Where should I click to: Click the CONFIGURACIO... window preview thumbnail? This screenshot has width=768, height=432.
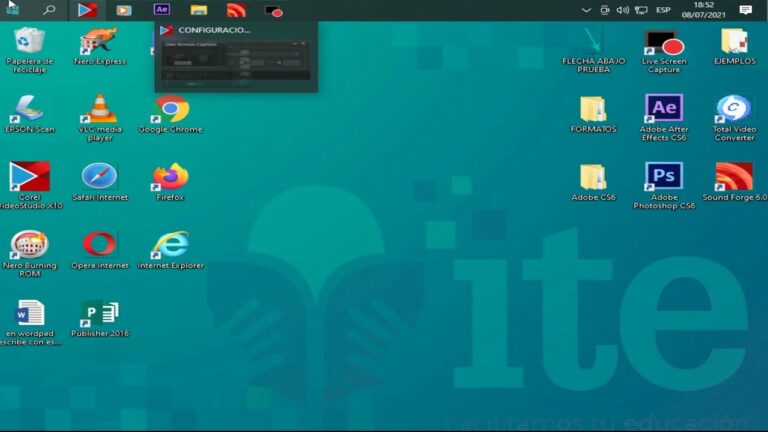(x=236, y=62)
